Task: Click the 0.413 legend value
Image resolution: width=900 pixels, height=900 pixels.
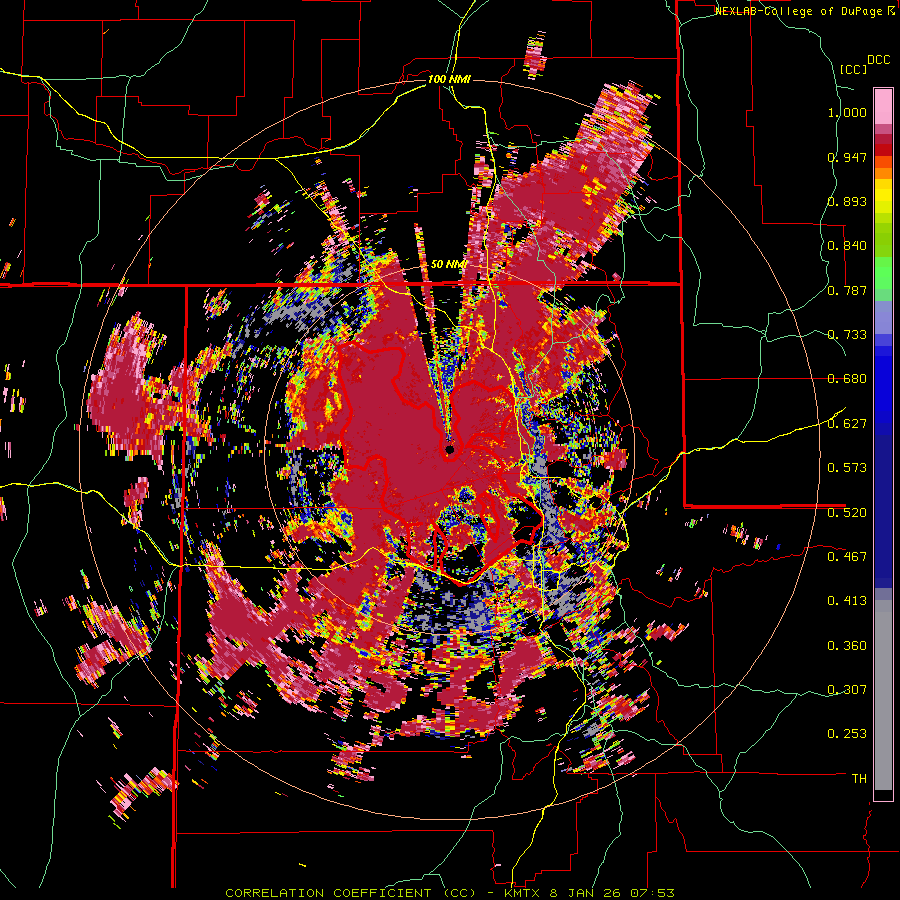Action: [847, 601]
